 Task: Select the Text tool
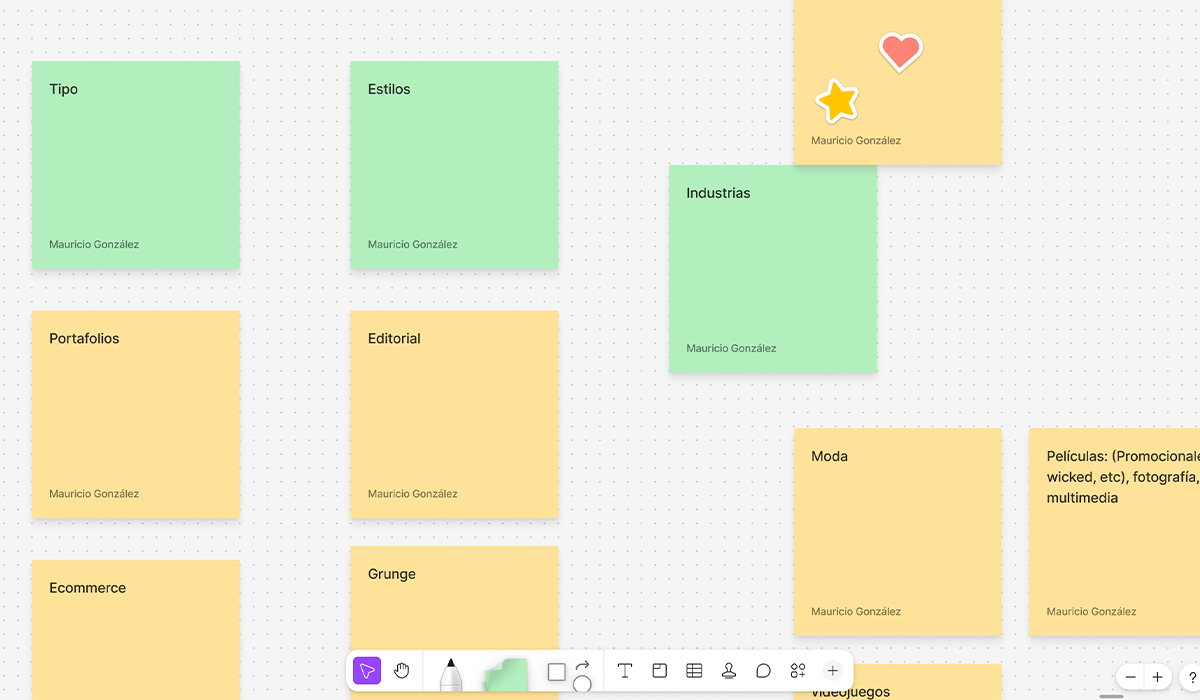pyautogui.click(x=625, y=671)
